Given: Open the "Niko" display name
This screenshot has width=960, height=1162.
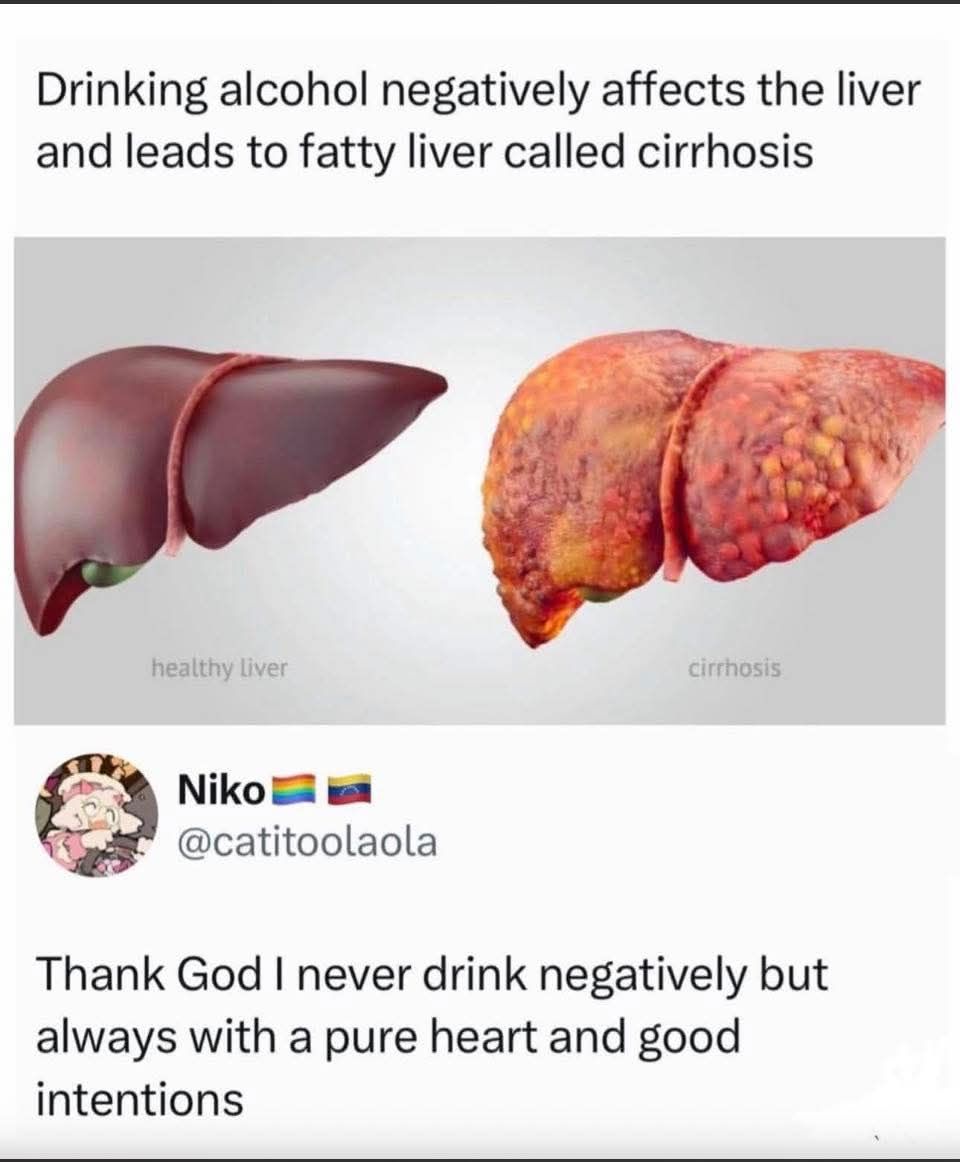Looking at the screenshot, I should point(222,791).
